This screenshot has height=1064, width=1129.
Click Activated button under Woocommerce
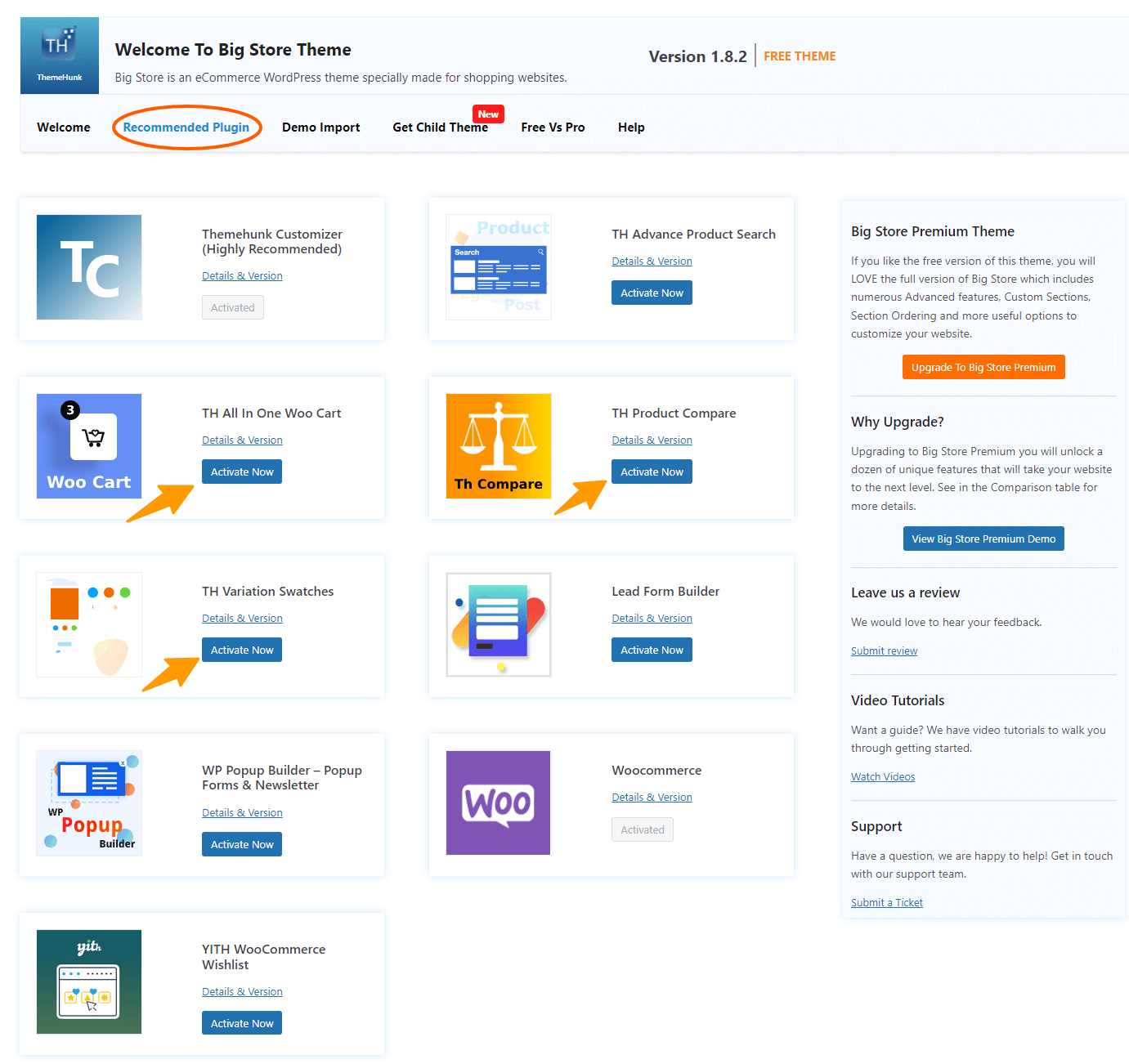click(643, 829)
